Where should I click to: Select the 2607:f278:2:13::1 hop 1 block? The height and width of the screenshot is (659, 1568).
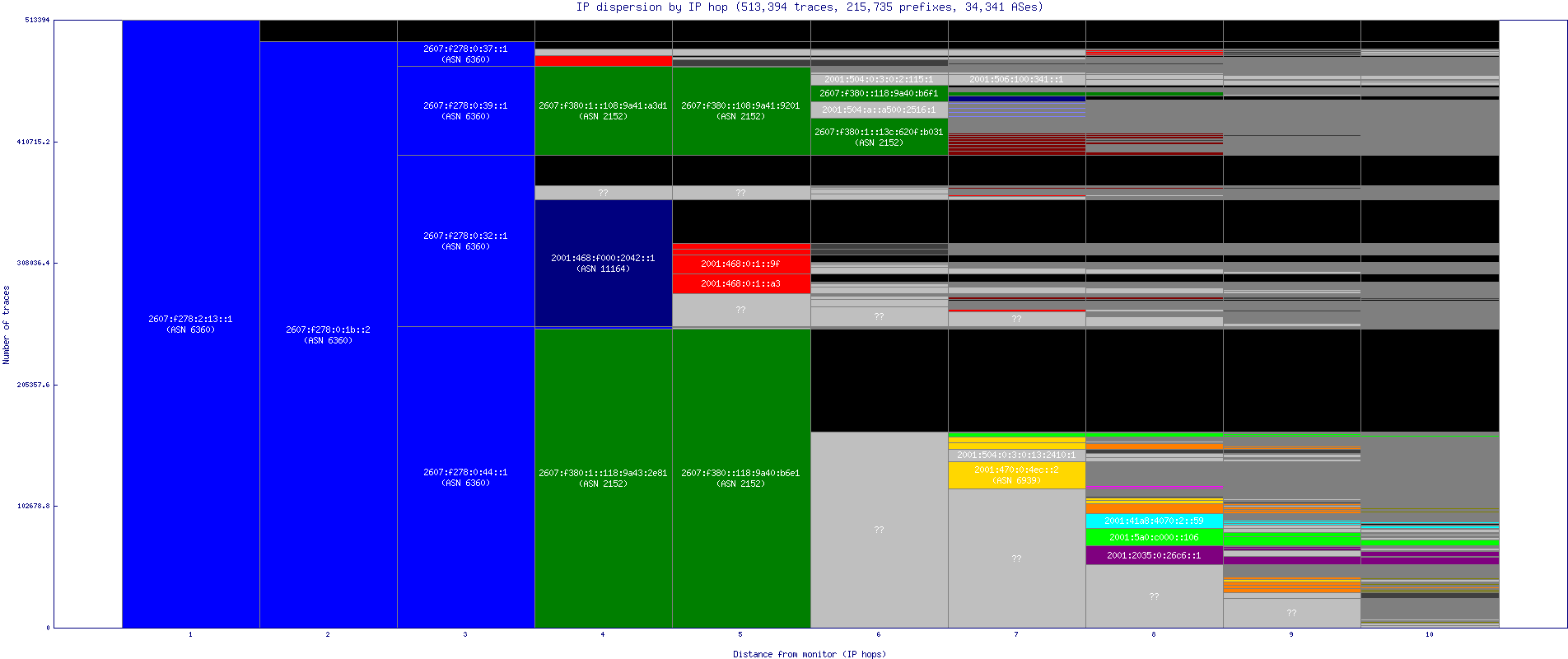pyautogui.click(x=191, y=324)
